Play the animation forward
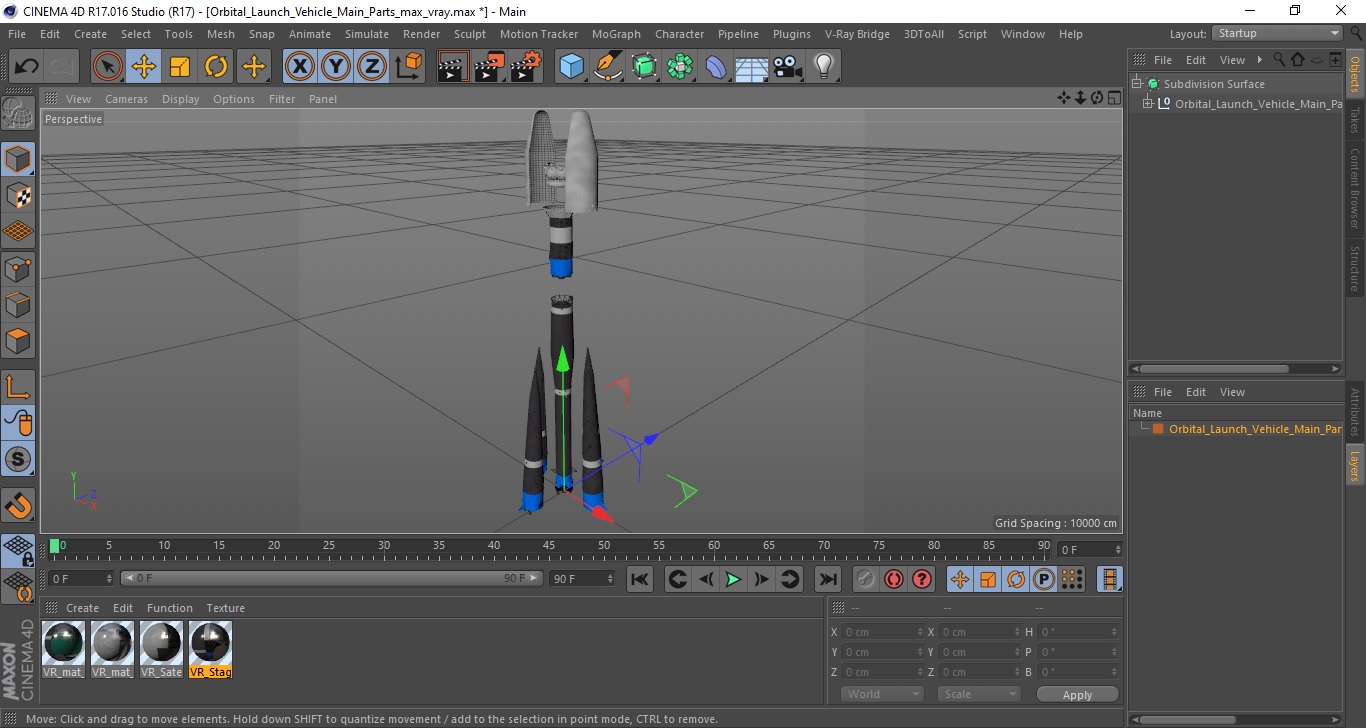 pyautogui.click(x=733, y=579)
